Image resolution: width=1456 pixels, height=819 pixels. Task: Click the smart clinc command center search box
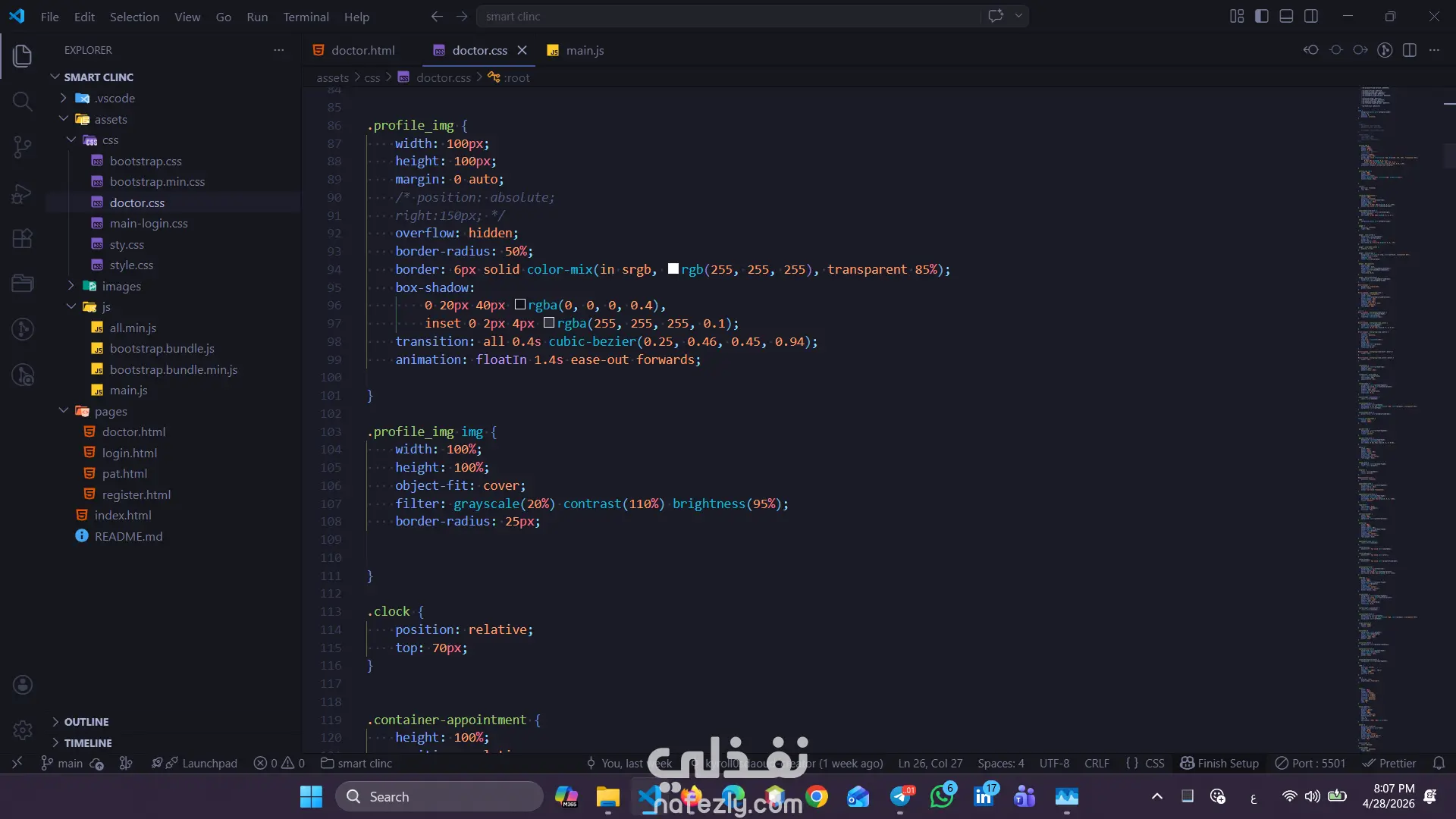[x=728, y=16]
